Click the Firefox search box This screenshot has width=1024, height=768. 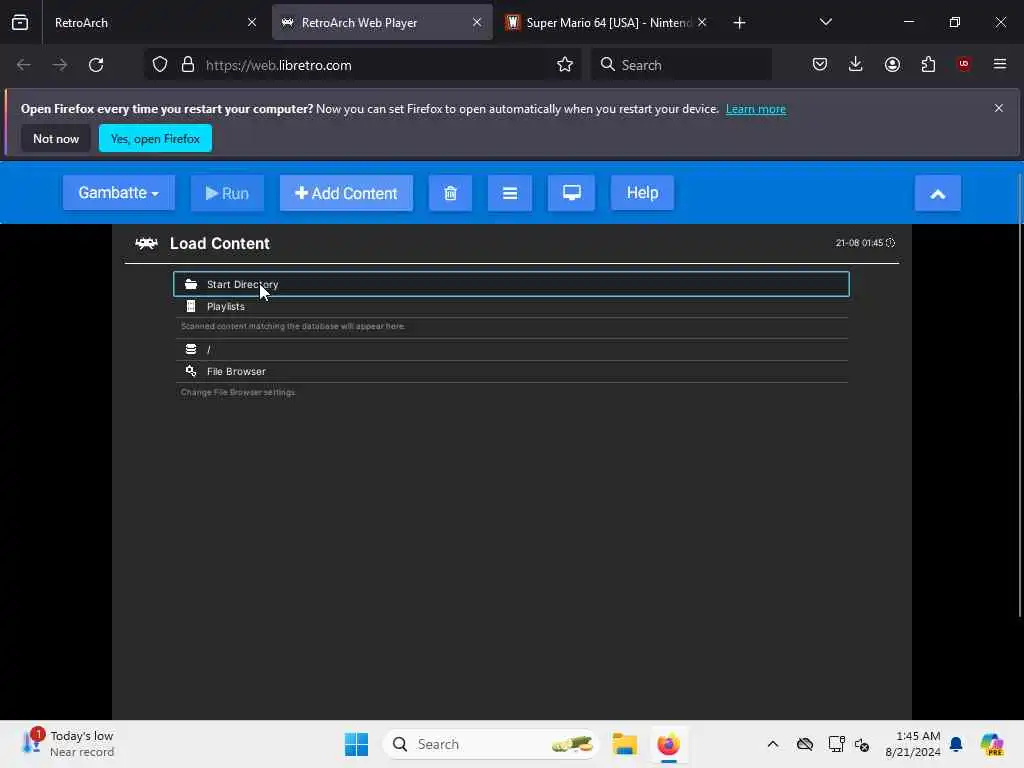point(681,65)
